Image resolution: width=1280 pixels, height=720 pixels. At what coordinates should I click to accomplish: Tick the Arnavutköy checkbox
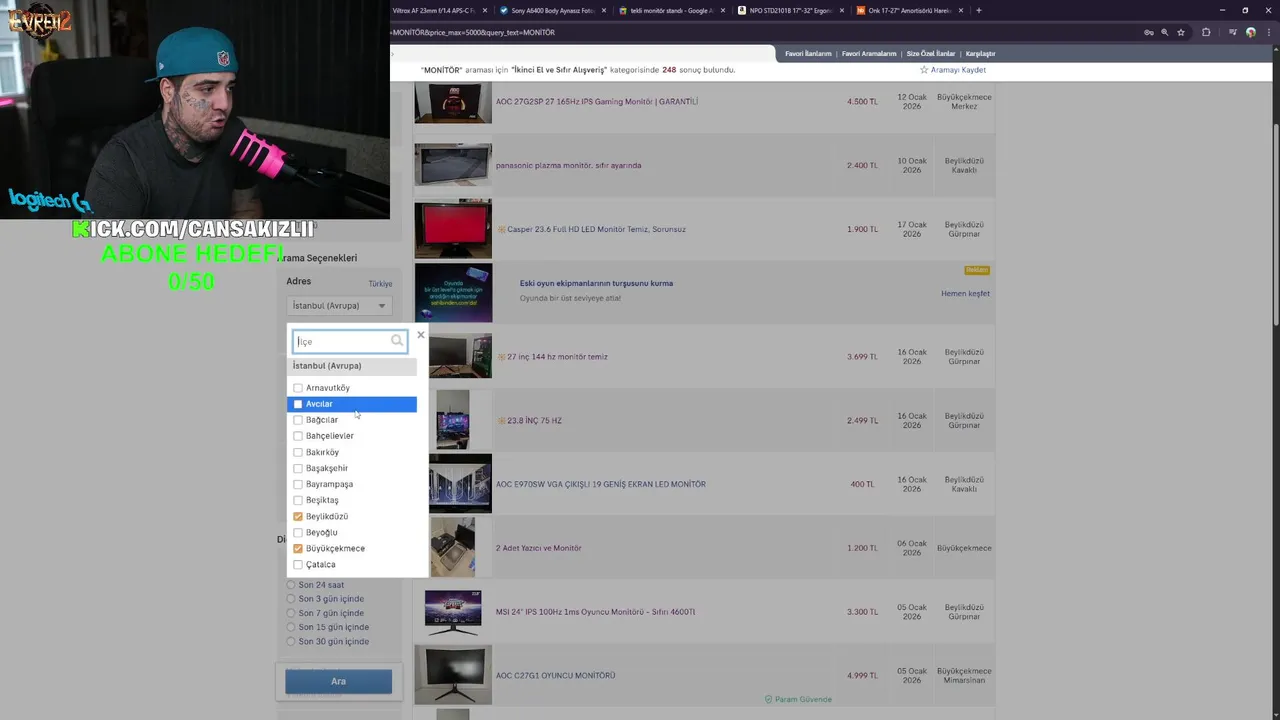(298, 388)
